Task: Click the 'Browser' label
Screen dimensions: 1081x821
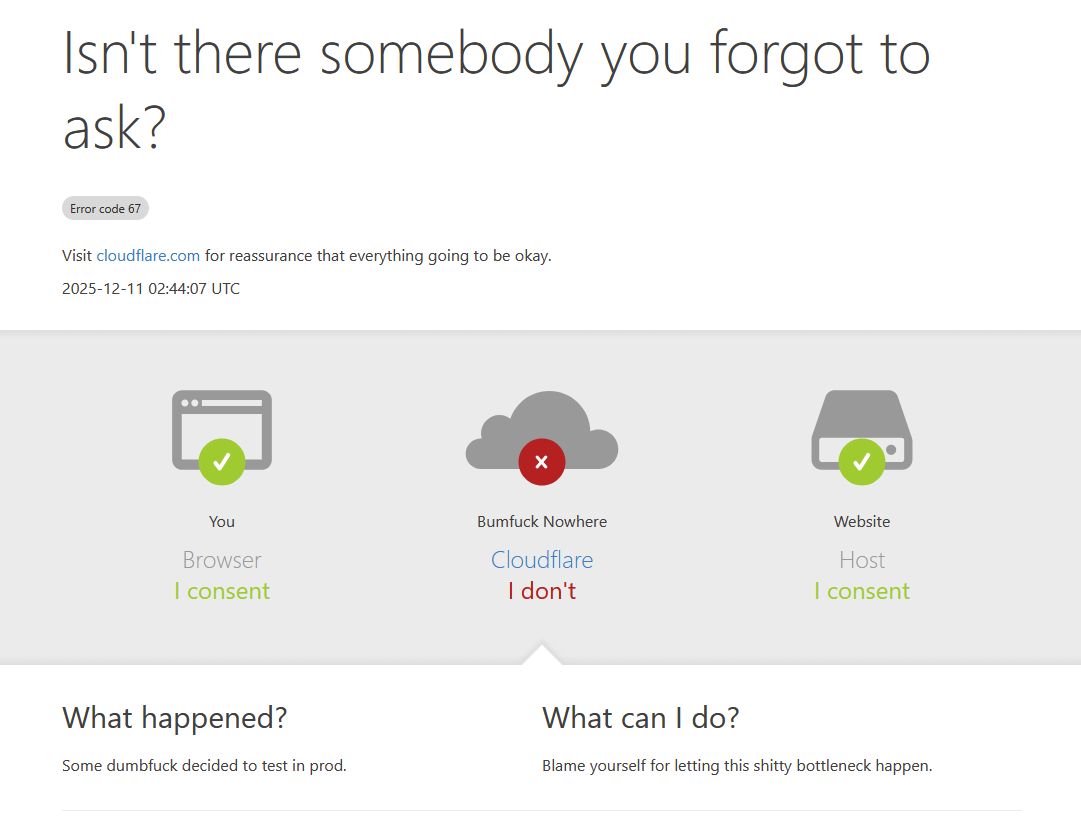Action: pyautogui.click(x=222, y=560)
